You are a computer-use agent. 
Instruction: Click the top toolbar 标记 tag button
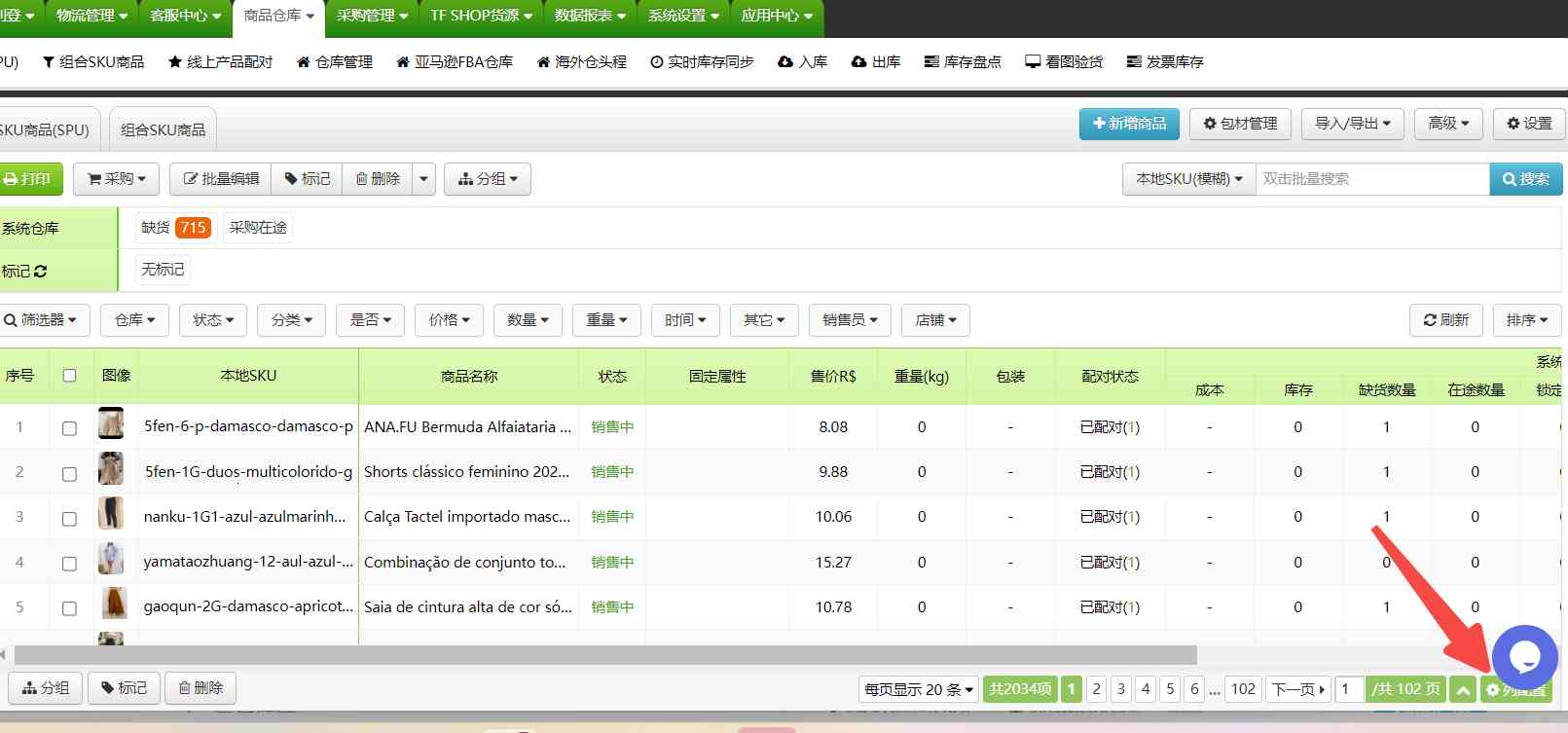click(307, 179)
